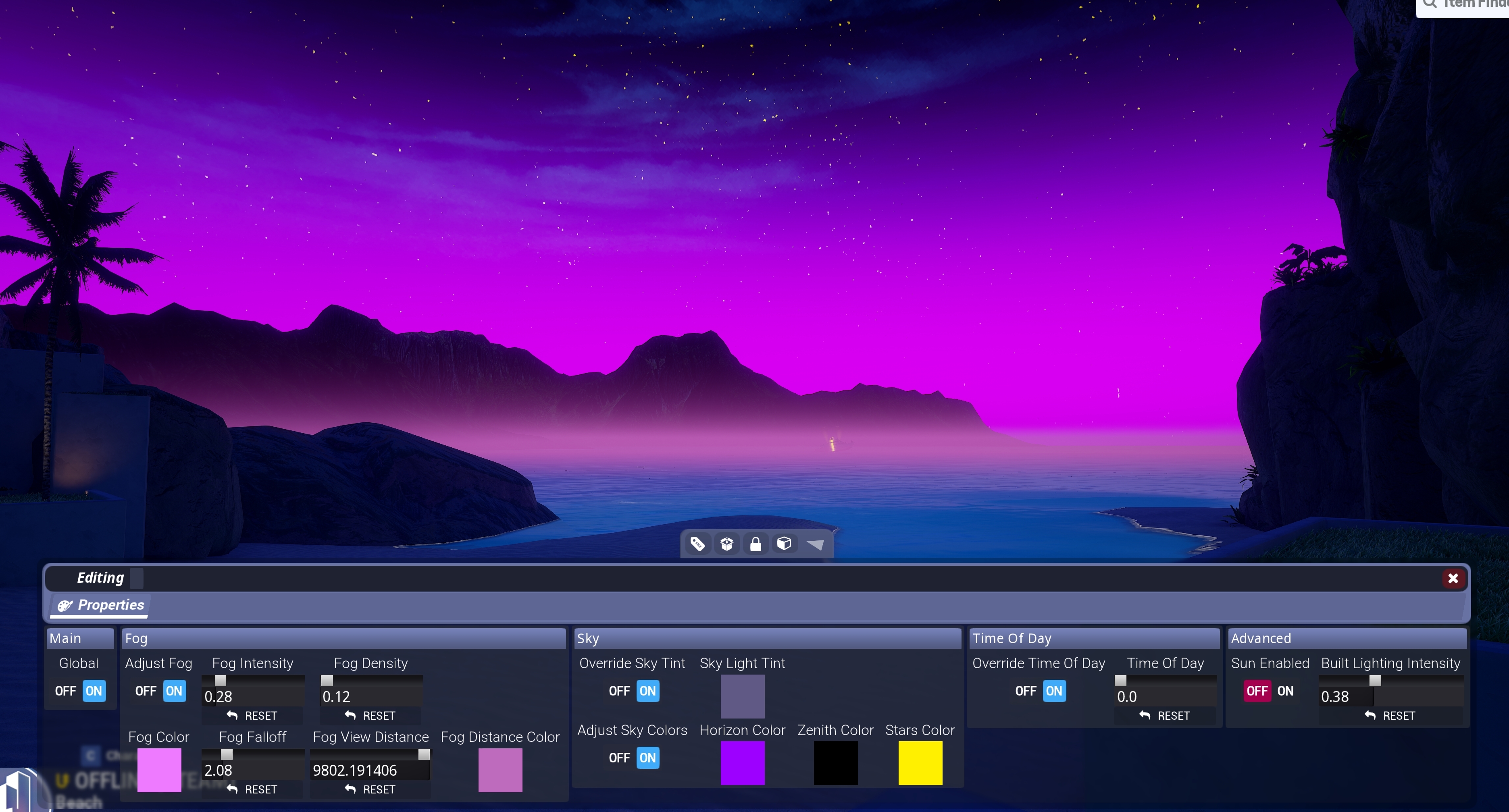Click the Fog Intensity 0.28 field
1509x812 pixels.
click(252, 697)
